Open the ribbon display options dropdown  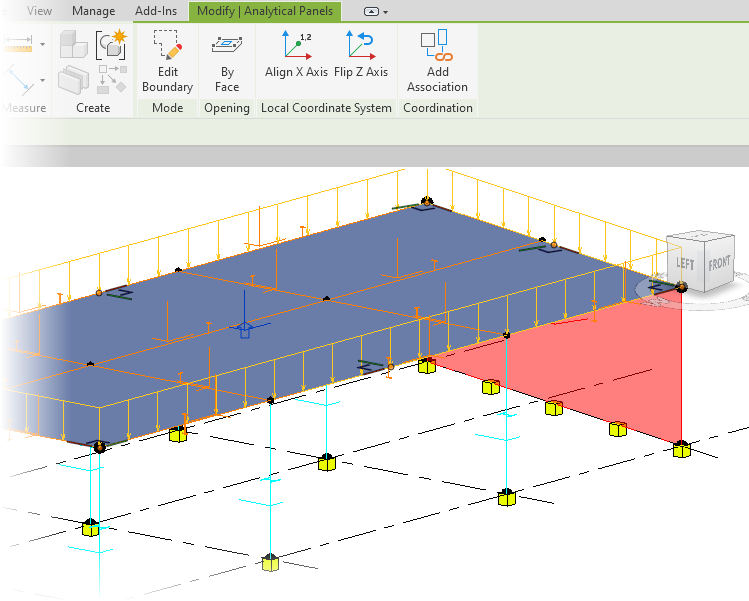coord(376,11)
